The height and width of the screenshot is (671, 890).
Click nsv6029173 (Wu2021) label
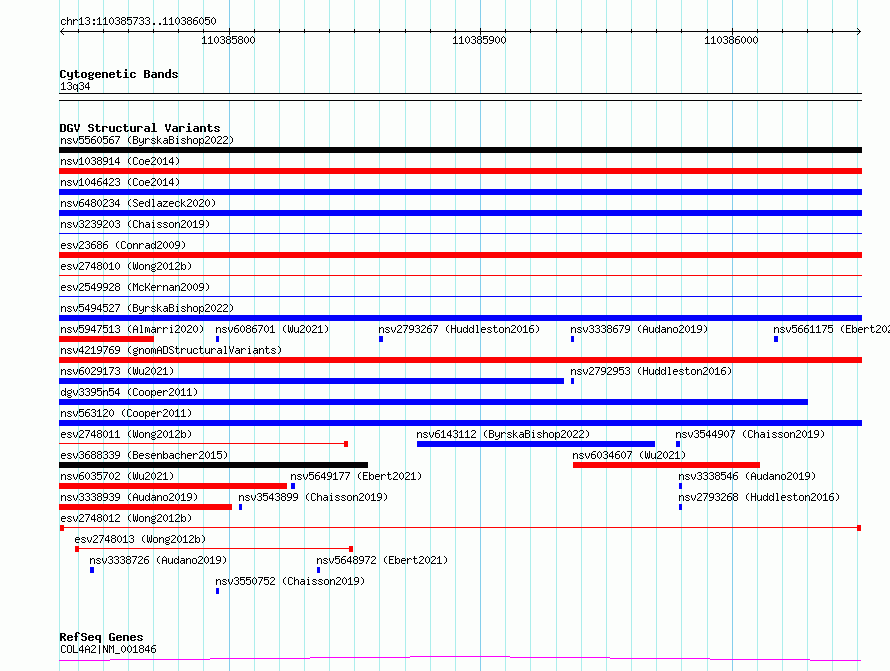pos(117,371)
